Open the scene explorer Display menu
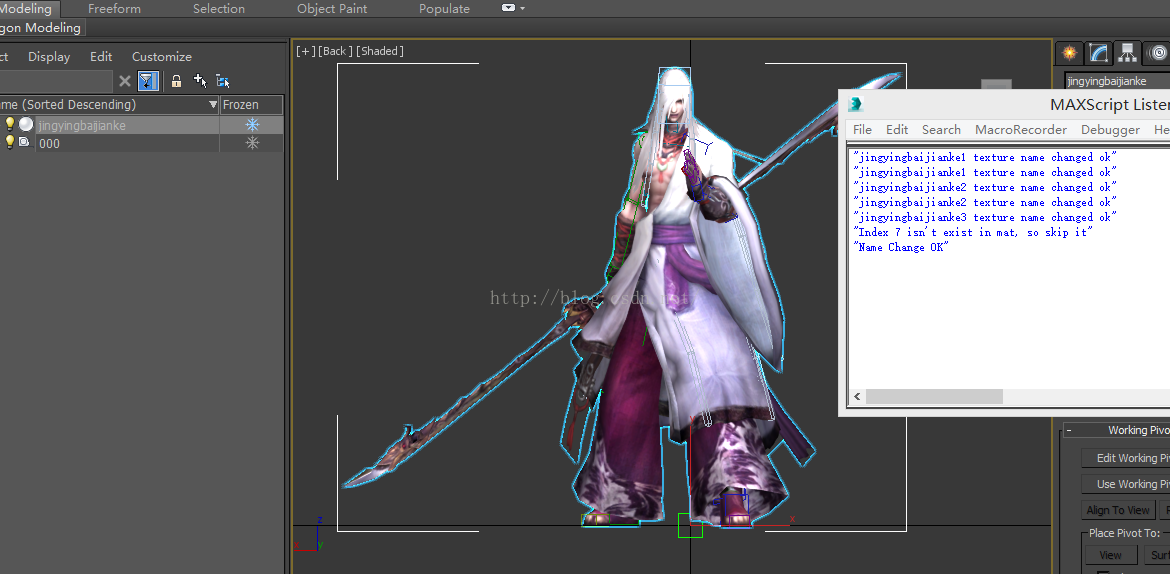Viewport: 1170px width, 574px height. pos(49,57)
